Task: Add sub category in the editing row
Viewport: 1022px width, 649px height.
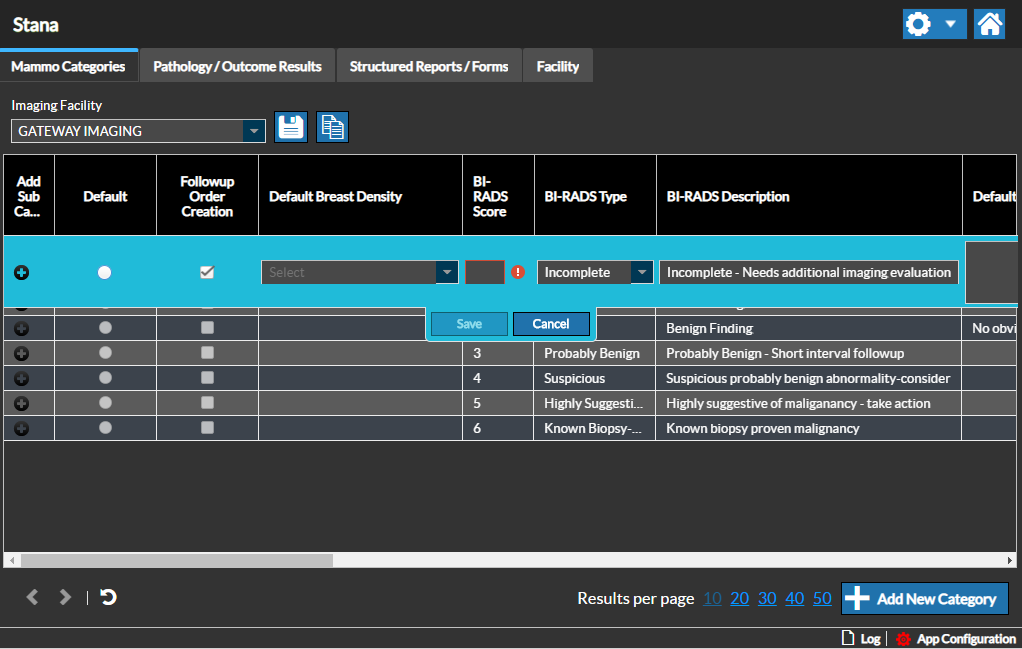Action: (x=22, y=272)
